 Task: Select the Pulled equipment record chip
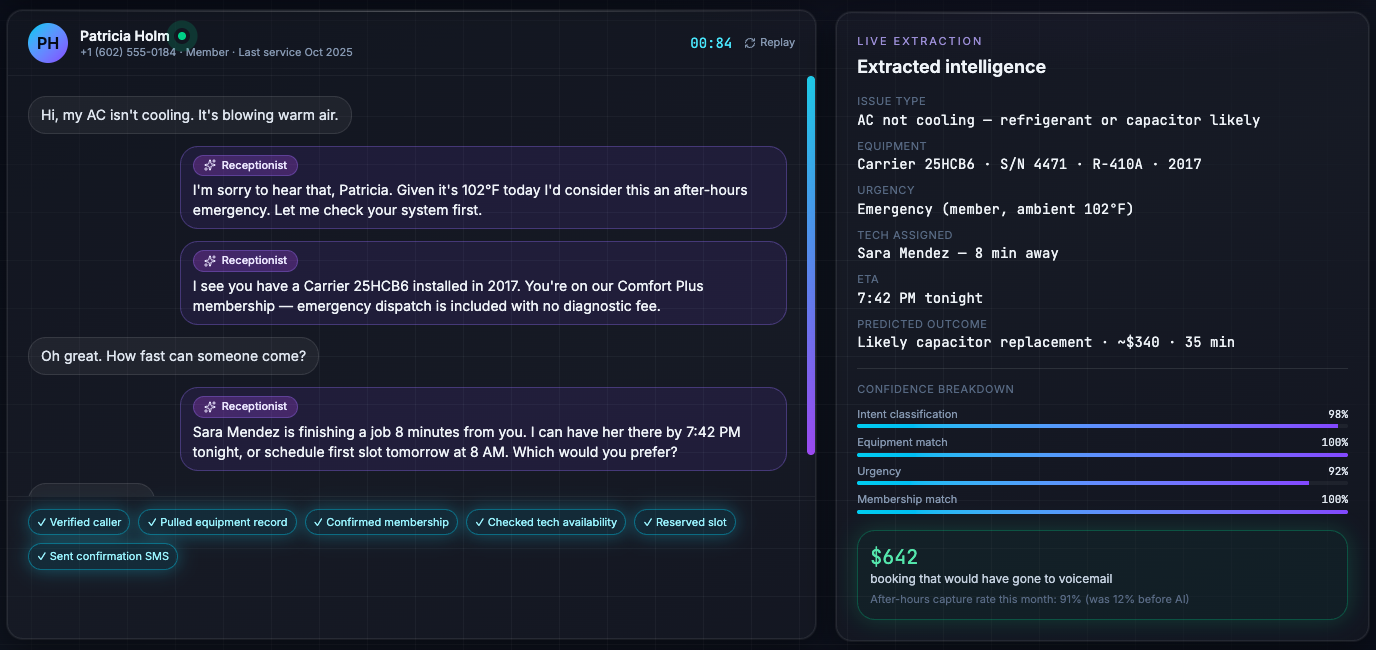217,522
